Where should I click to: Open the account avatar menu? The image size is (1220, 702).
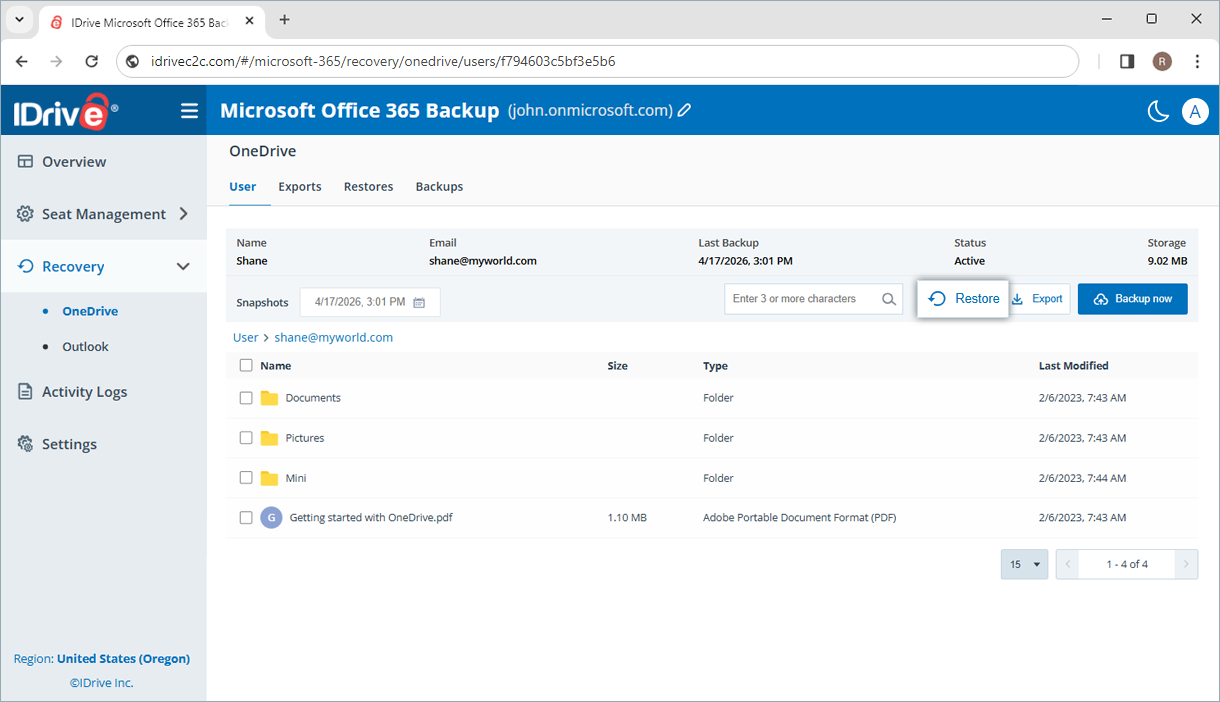(x=1195, y=111)
